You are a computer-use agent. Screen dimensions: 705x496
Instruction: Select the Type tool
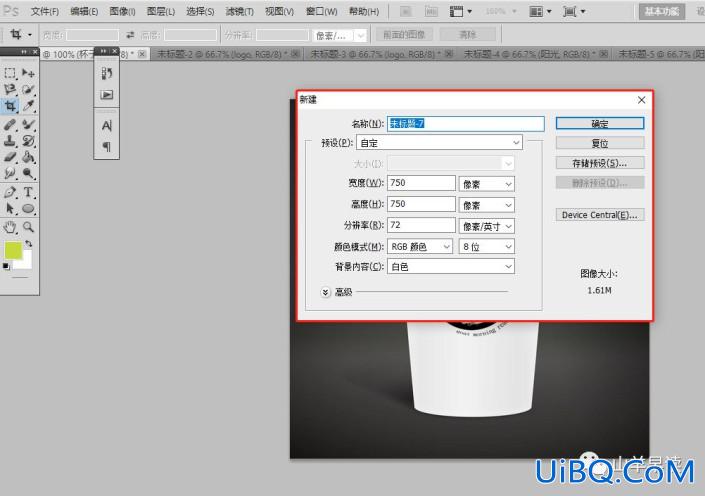click(x=28, y=192)
